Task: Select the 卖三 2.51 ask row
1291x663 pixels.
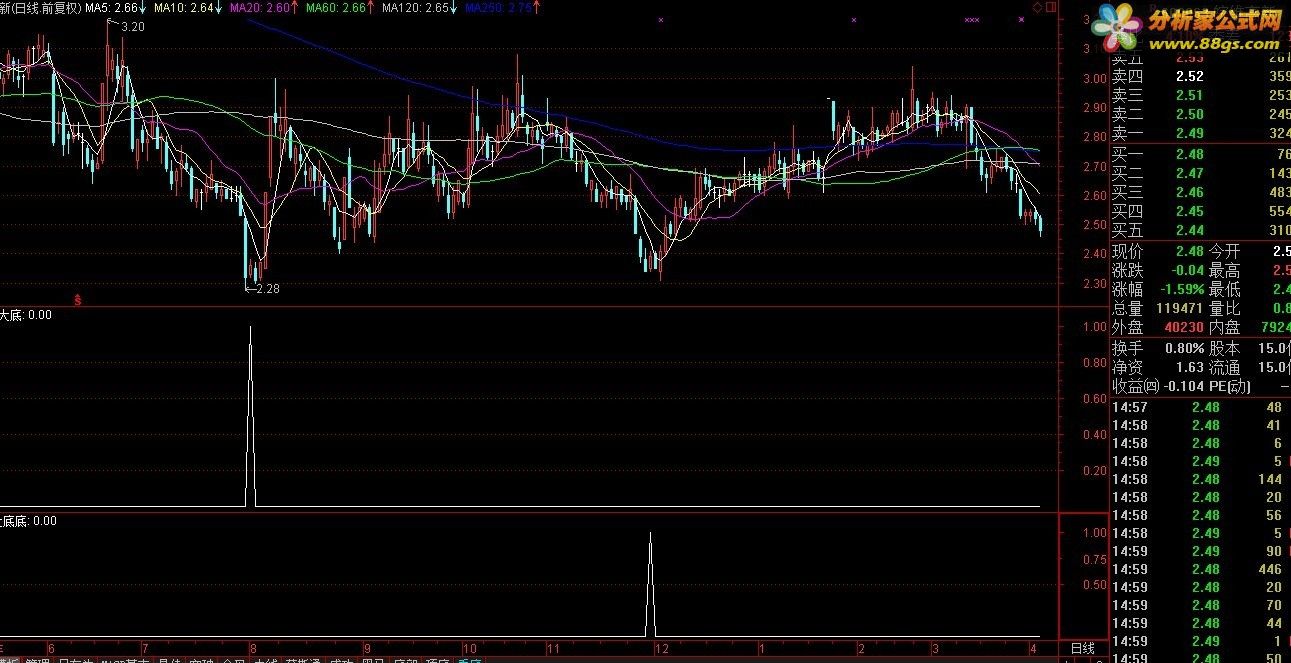Action: pyautogui.click(x=1201, y=95)
